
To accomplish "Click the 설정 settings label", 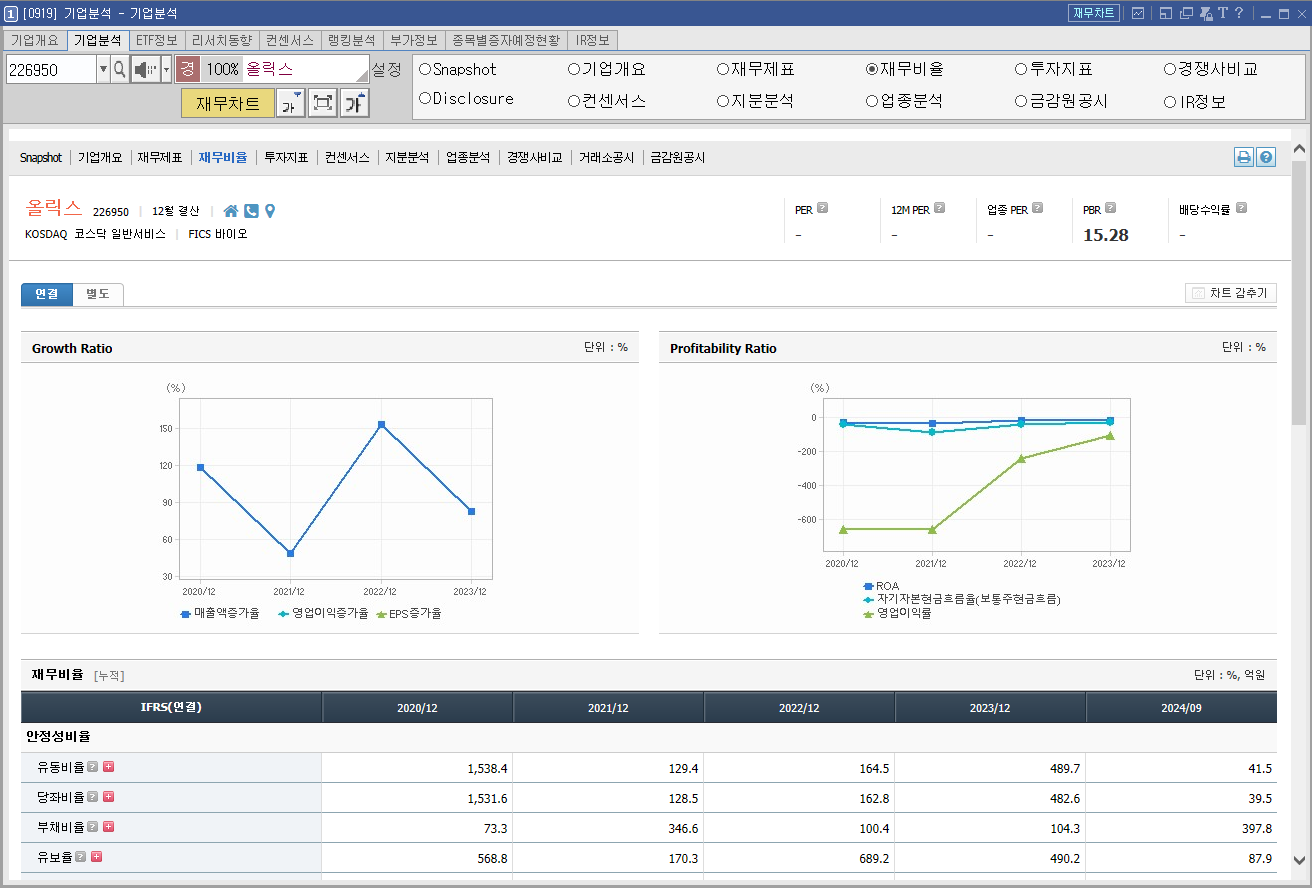I will (x=386, y=69).
